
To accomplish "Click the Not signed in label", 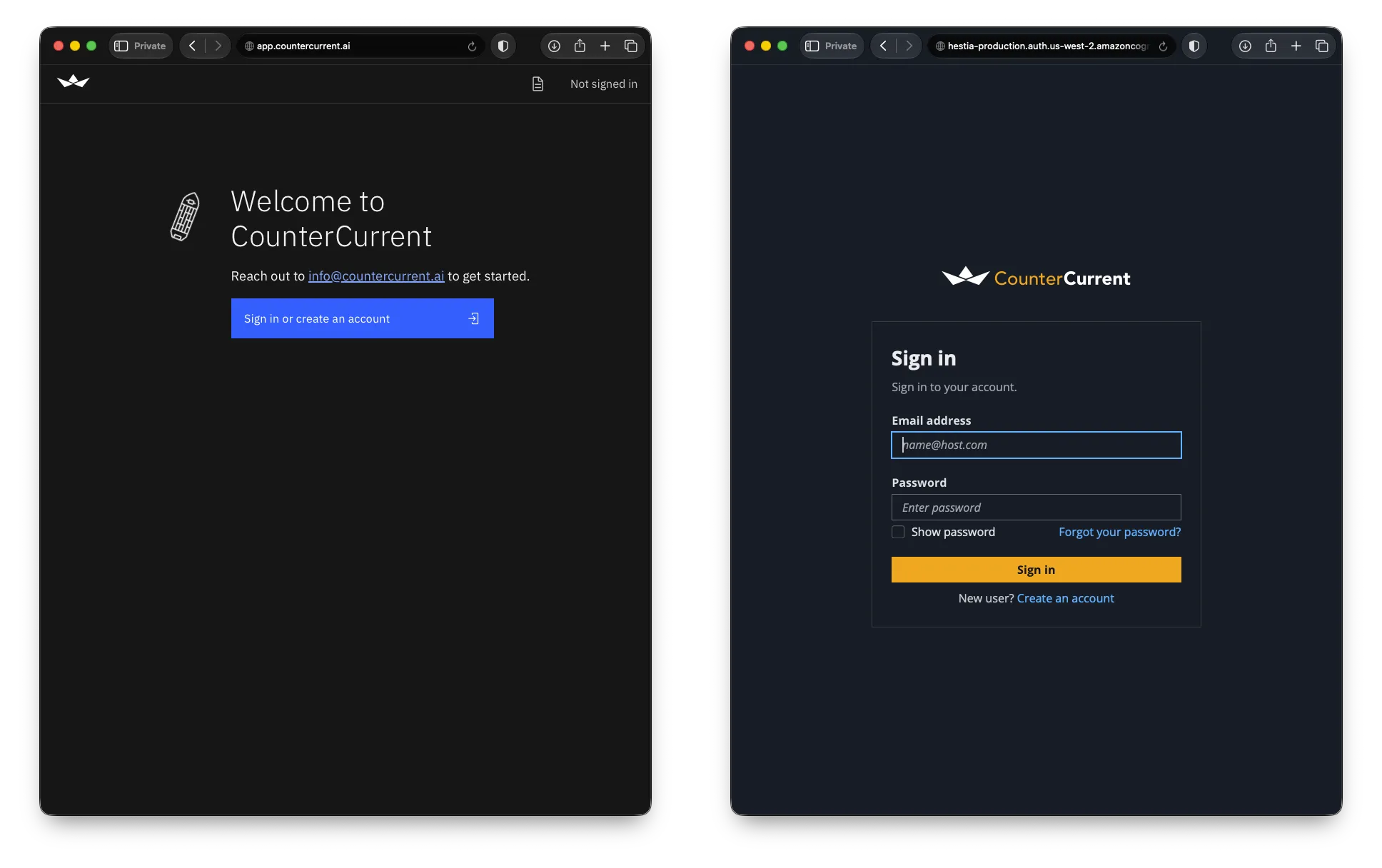I will point(603,84).
